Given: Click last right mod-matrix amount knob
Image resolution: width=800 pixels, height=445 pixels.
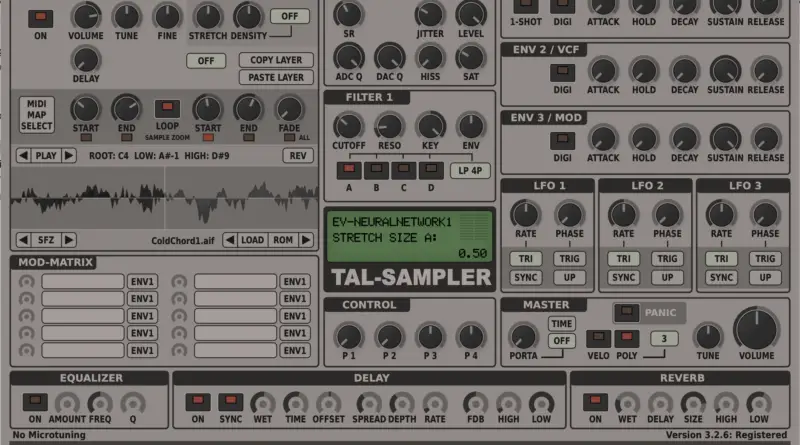Looking at the screenshot, I should coord(179,351).
